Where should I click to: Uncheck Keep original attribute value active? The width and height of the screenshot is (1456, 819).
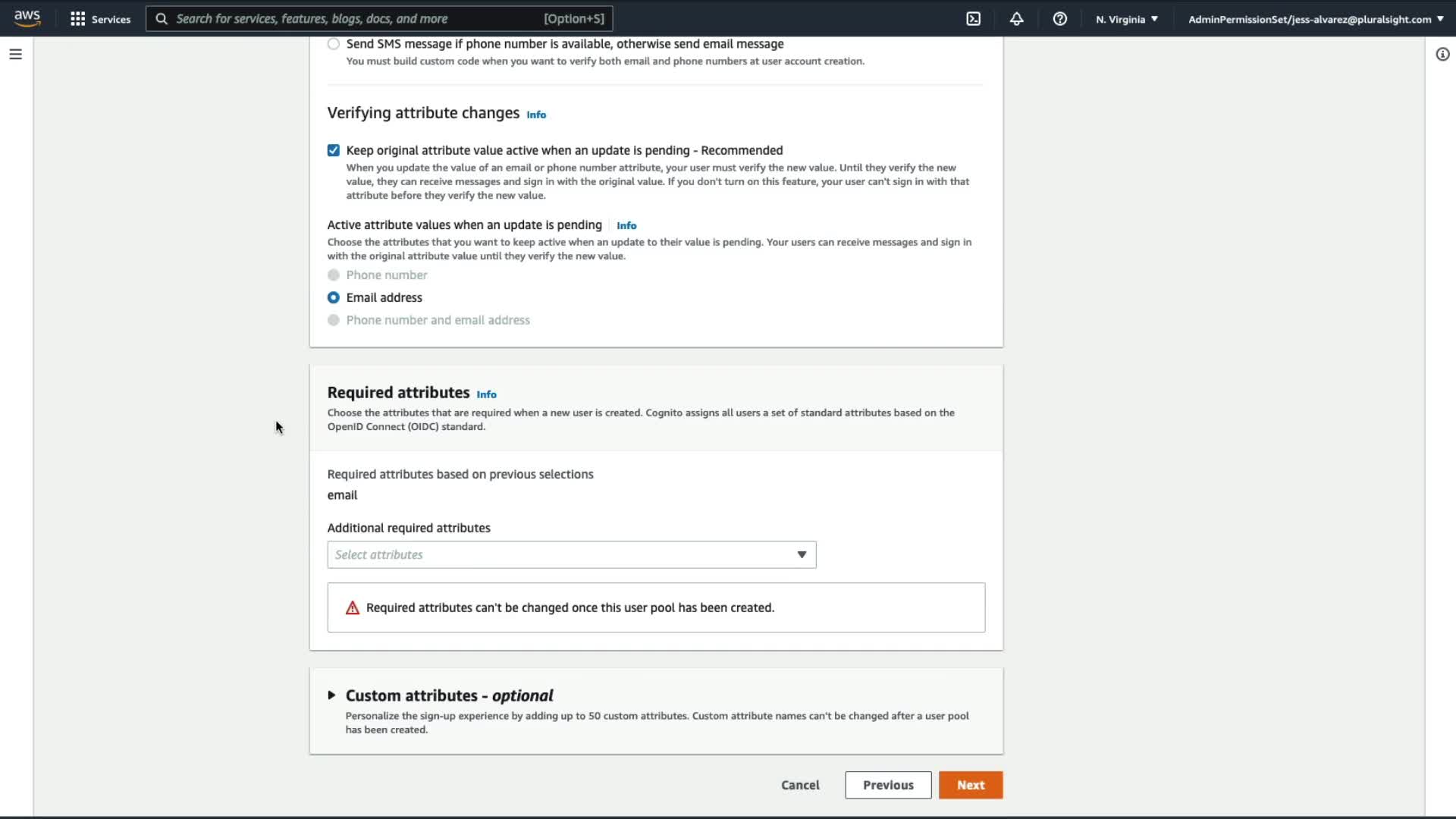(334, 150)
